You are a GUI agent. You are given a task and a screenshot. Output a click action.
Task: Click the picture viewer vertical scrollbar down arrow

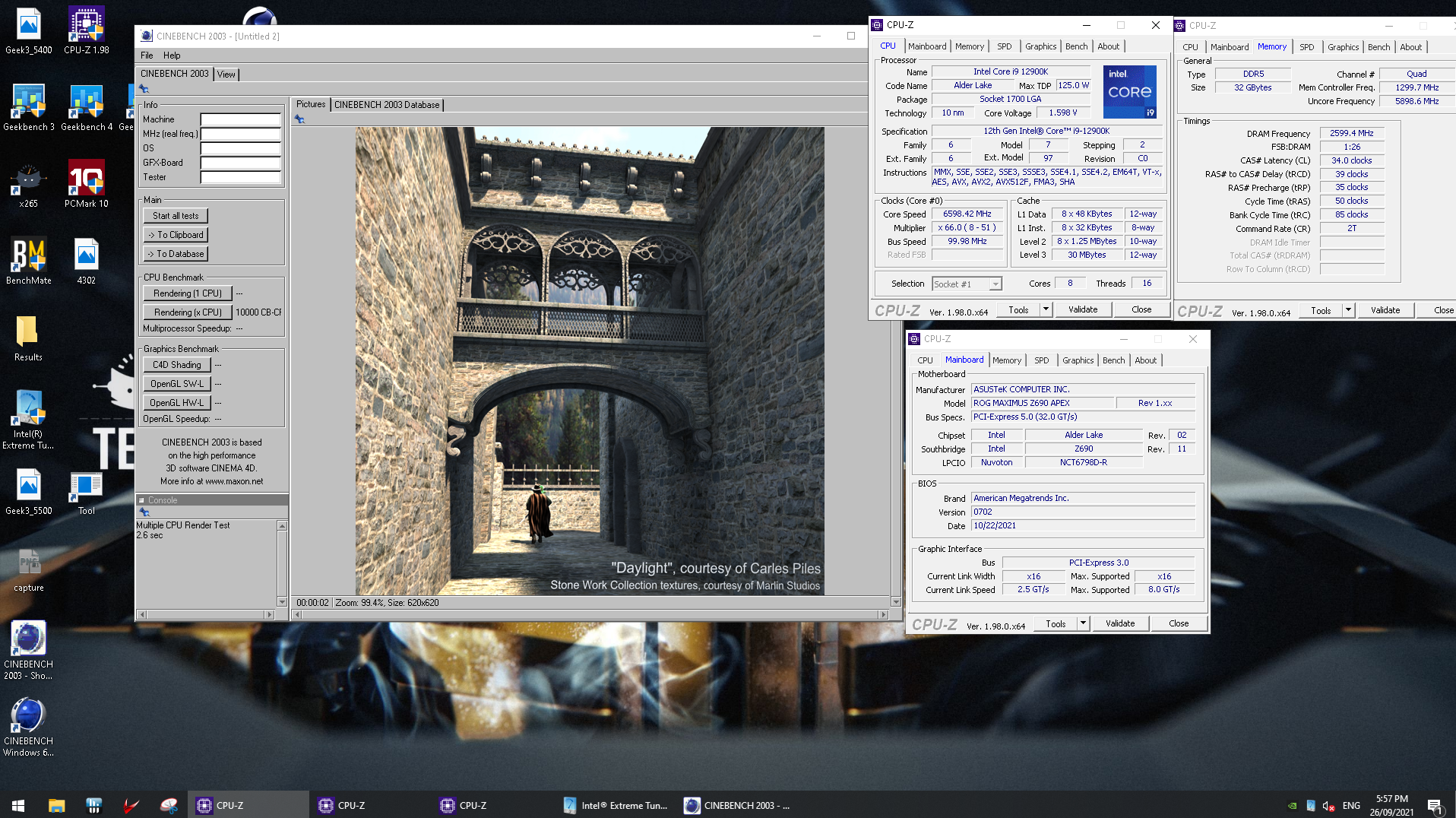896,601
